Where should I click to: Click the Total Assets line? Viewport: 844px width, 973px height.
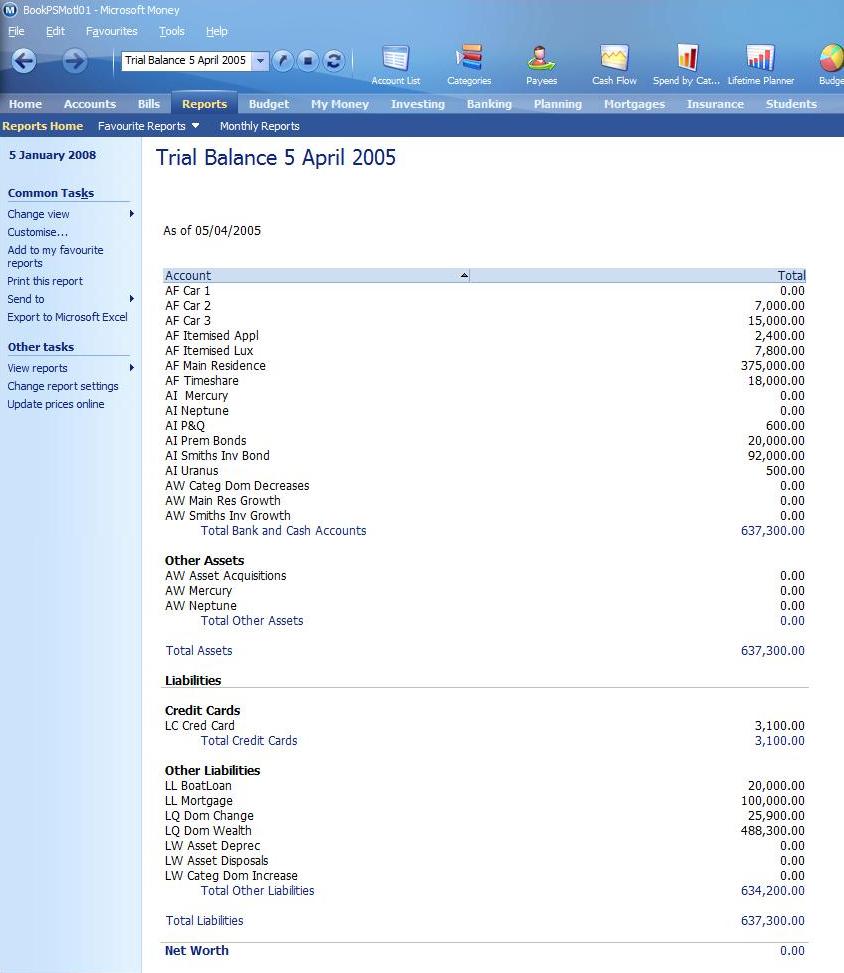click(x=485, y=650)
